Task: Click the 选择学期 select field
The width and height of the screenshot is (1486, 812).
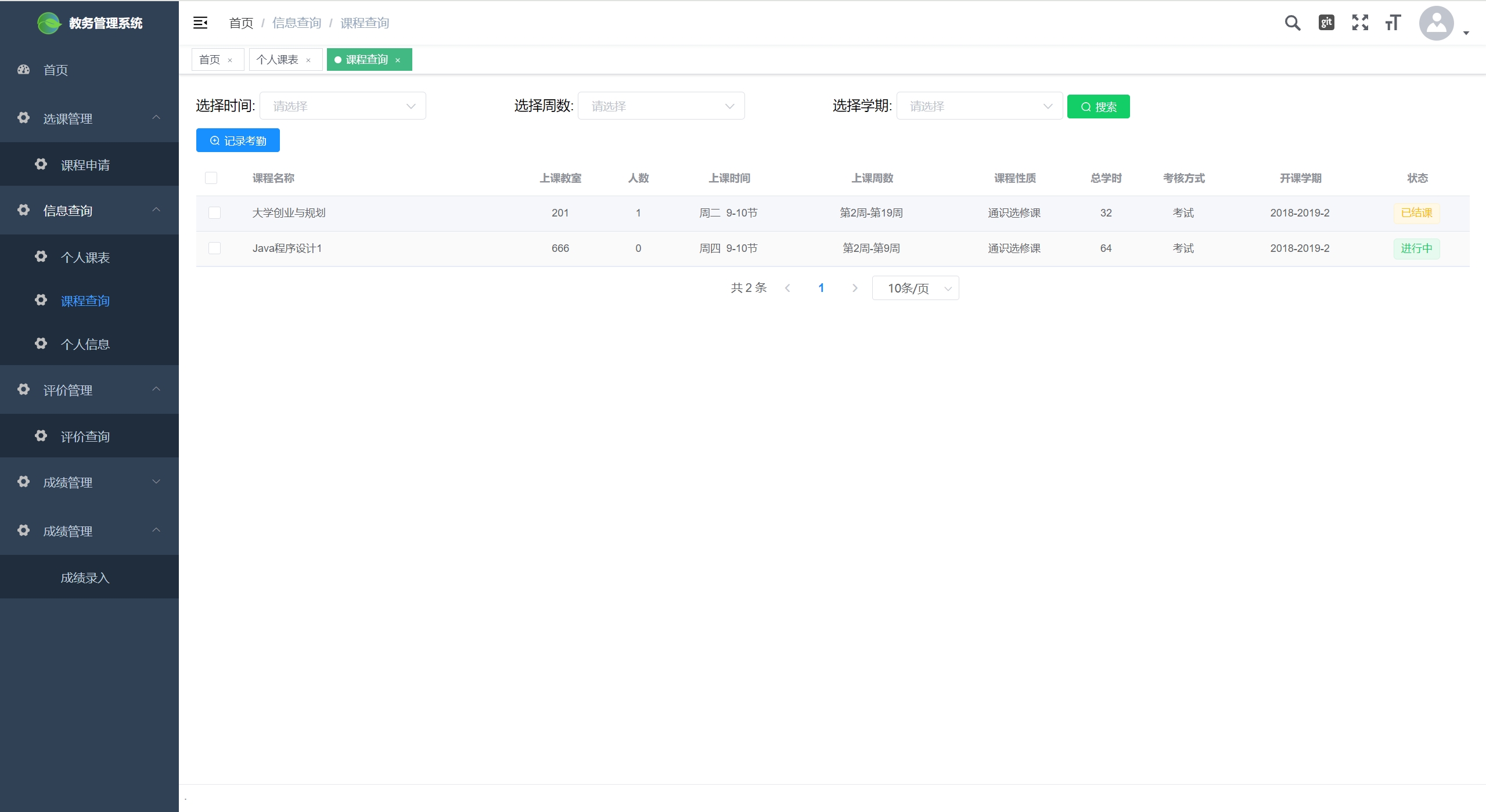Action: pos(979,106)
